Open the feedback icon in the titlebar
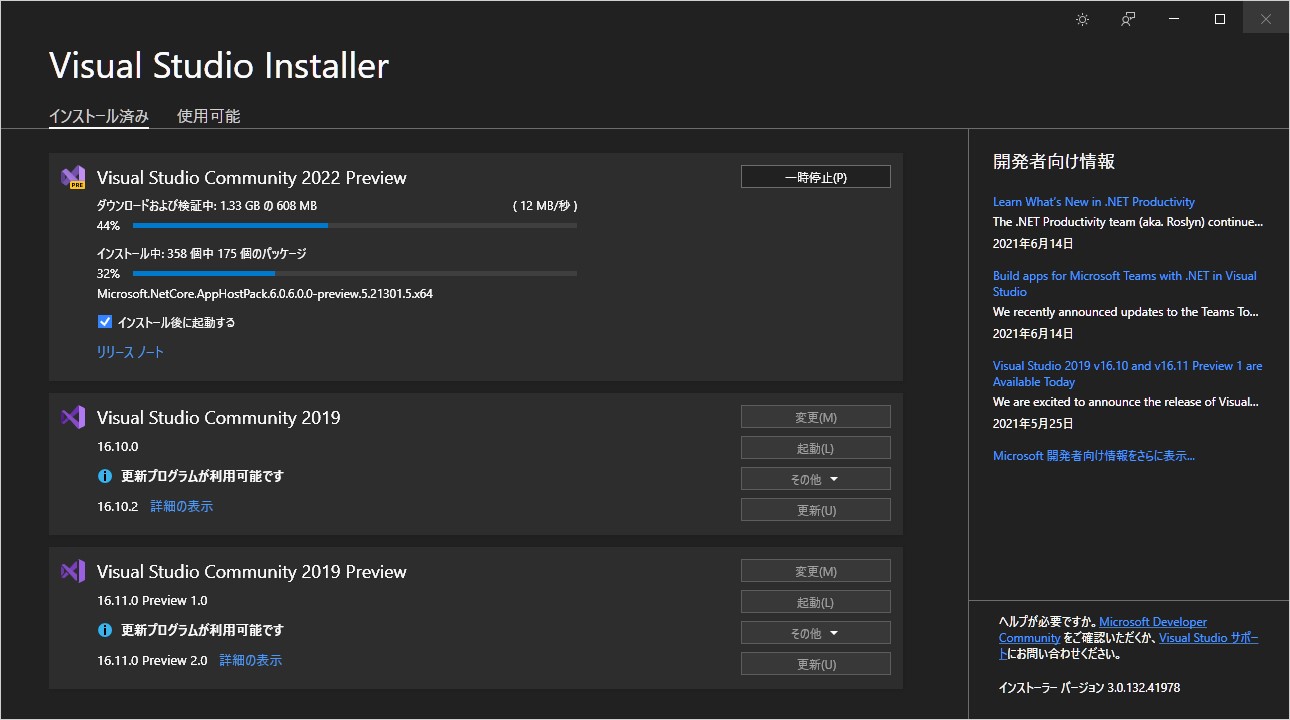Viewport: 1290px width, 720px height. coord(1127,18)
